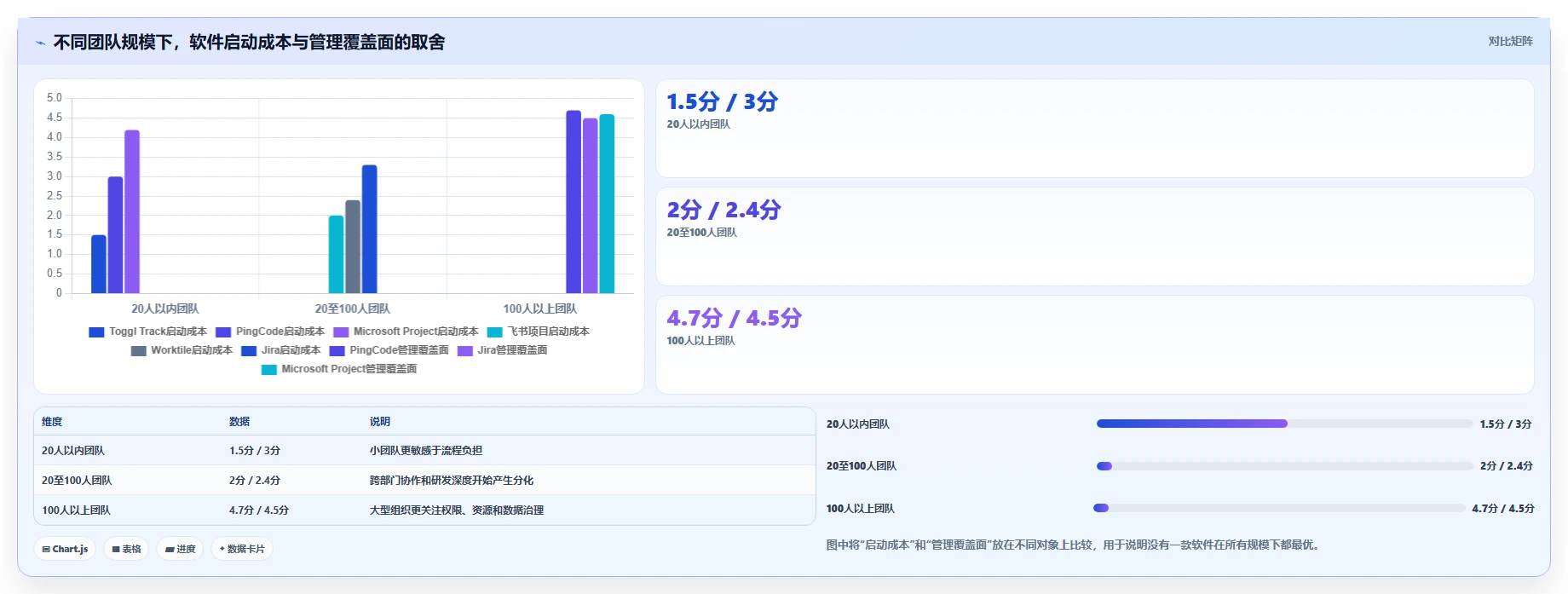The height and width of the screenshot is (594, 1568).
Task: Click the small icon left of the title
Action: pos(40,43)
